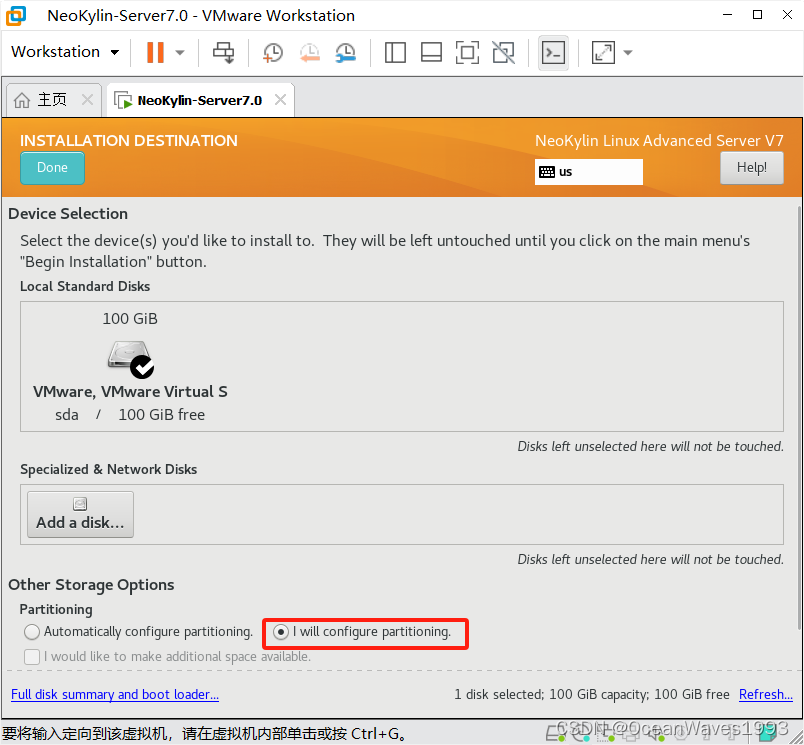The width and height of the screenshot is (804, 745).
Task: Enter full screen mode
Action: click(x=467, y=52)
